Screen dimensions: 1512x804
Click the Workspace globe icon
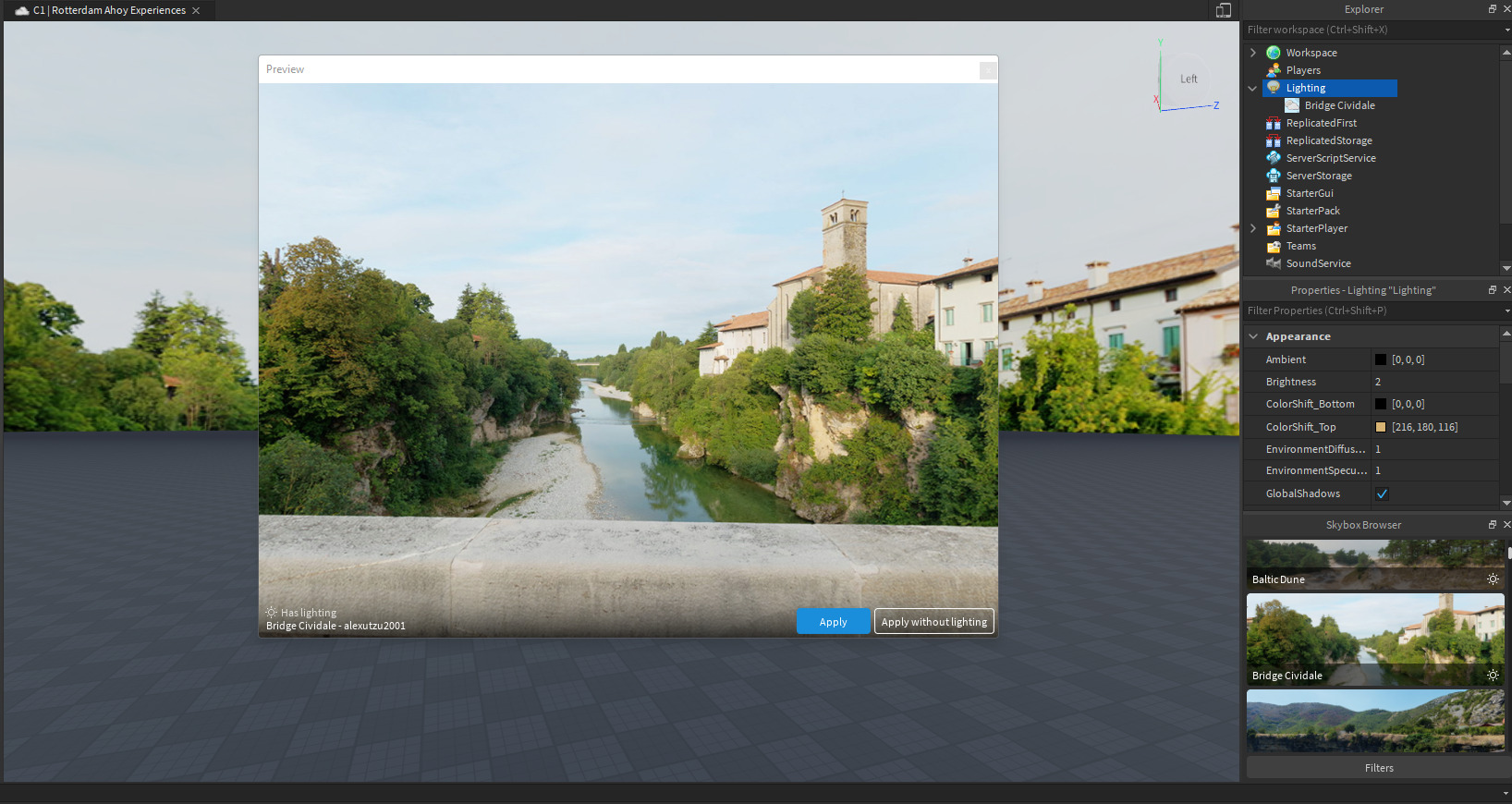pyautogui.click(x=1274, y=53)
